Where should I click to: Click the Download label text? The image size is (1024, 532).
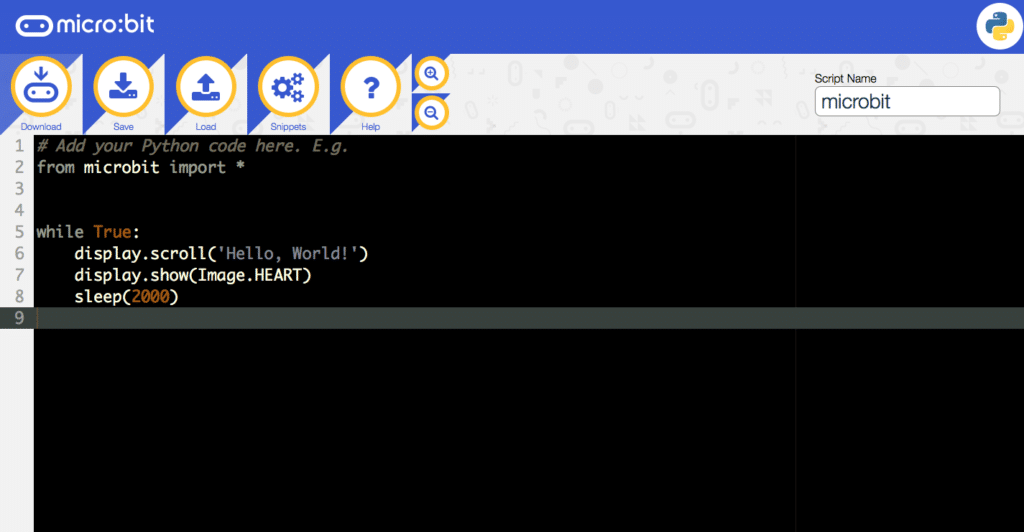(40, 127)
